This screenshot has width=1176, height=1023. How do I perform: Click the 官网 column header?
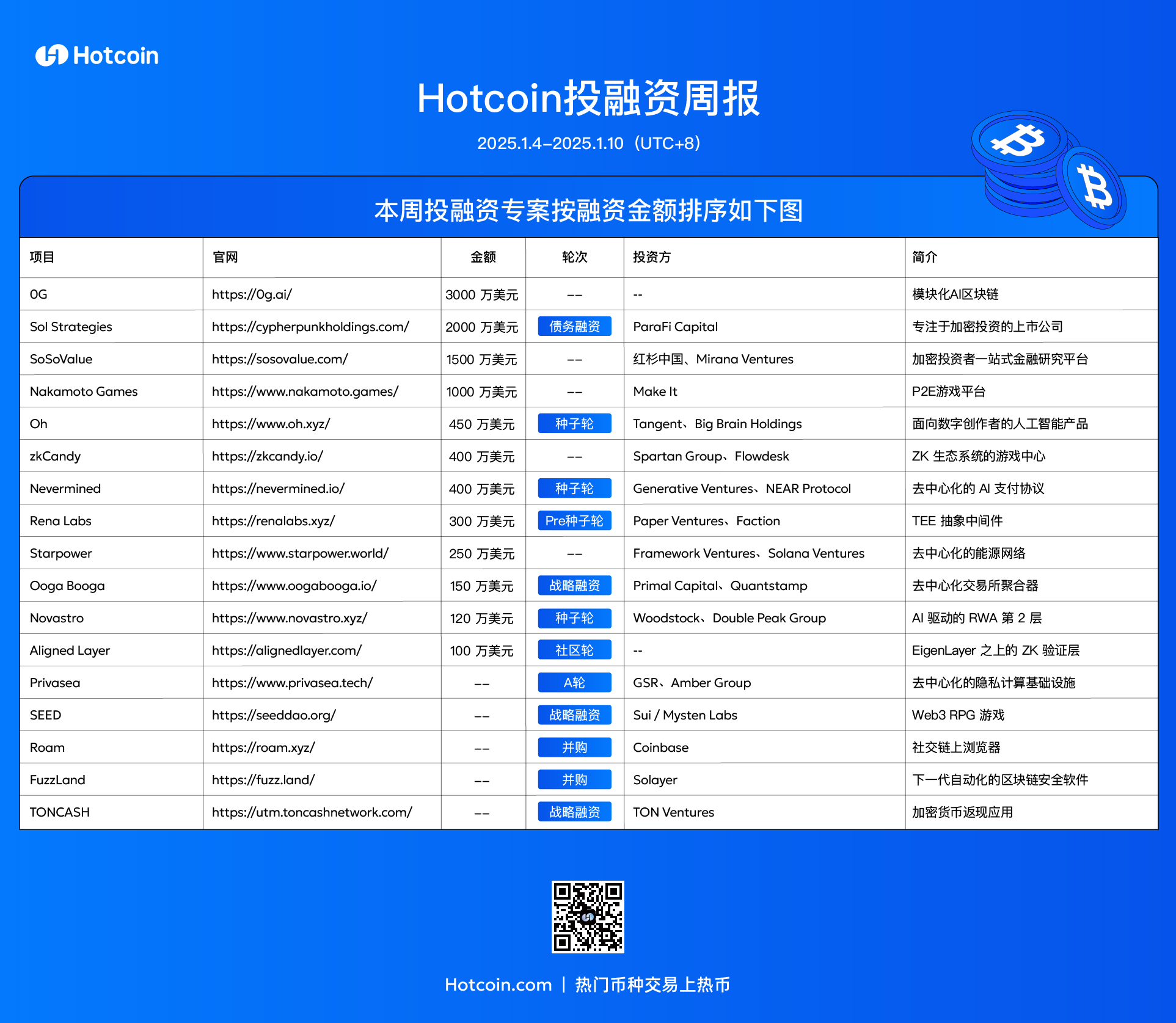point(225,257)
